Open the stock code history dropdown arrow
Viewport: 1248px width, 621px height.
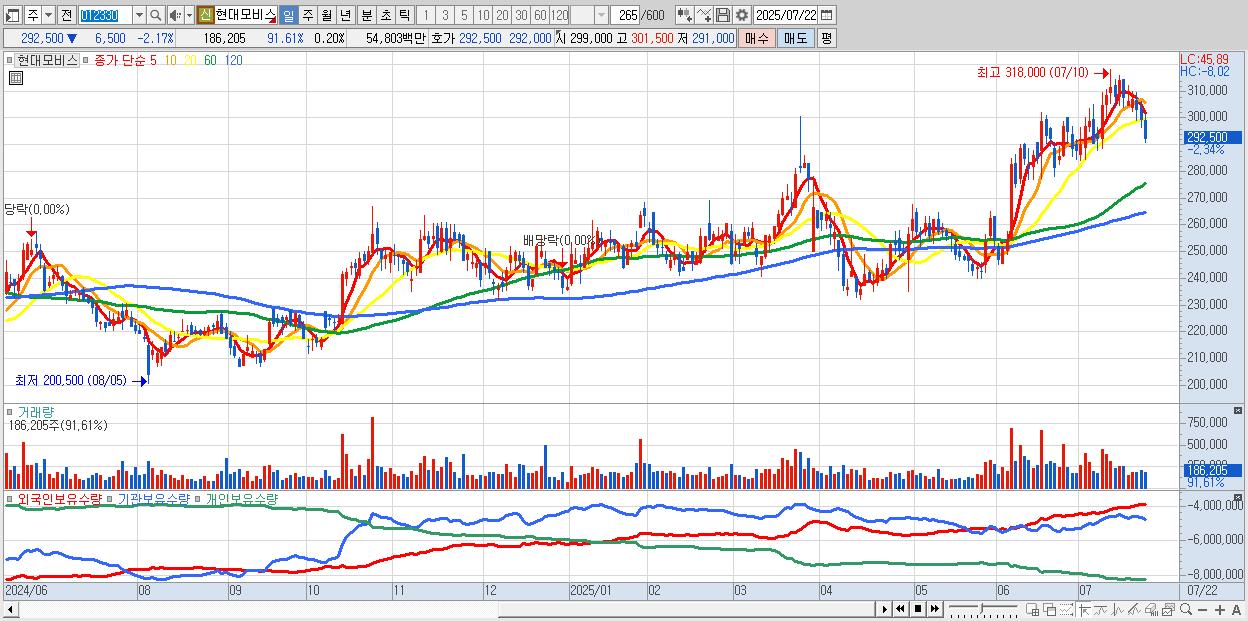[139, 15]
